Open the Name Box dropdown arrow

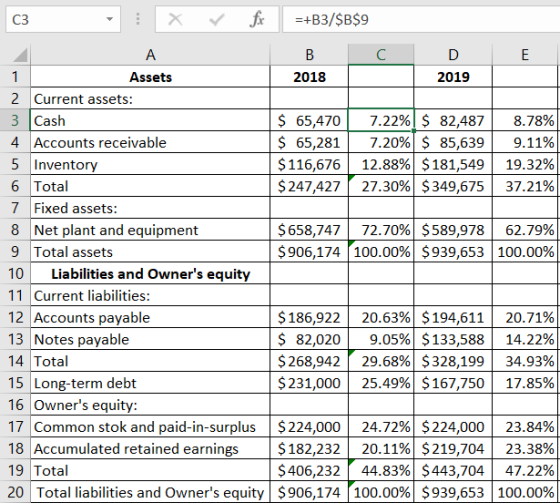pos(110,19)
